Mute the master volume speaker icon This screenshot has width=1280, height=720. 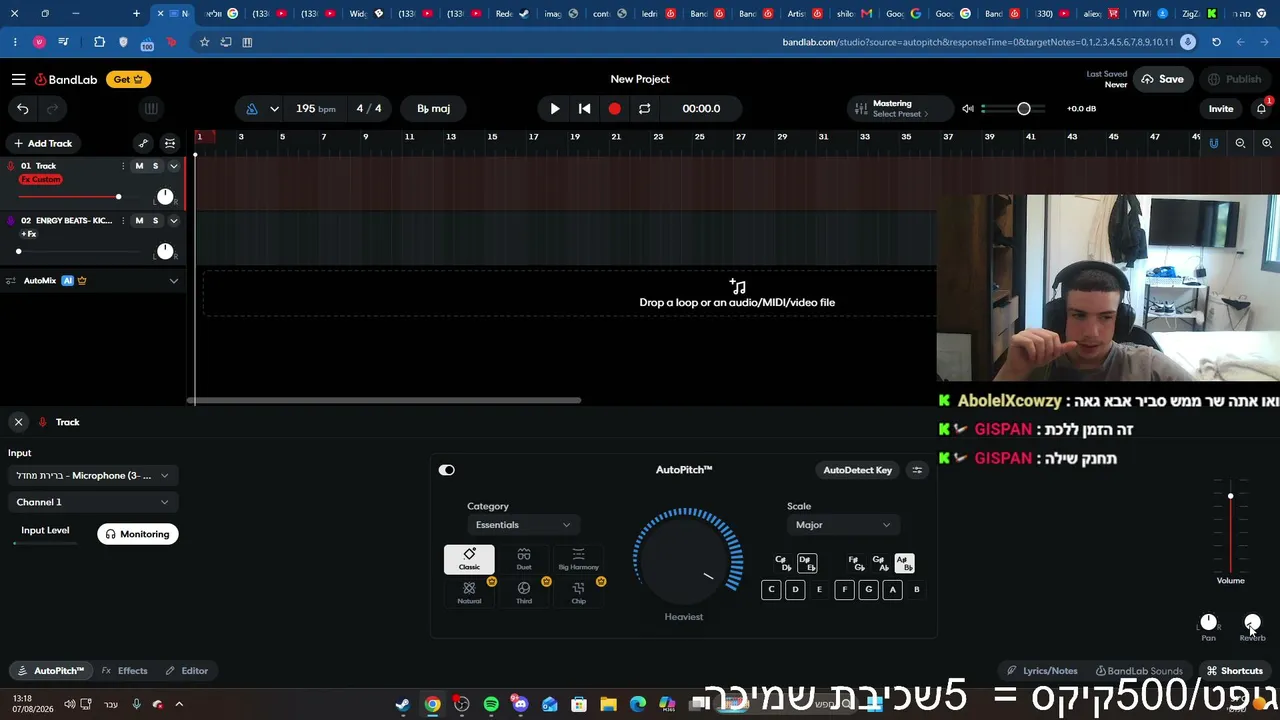pos(968,109)
